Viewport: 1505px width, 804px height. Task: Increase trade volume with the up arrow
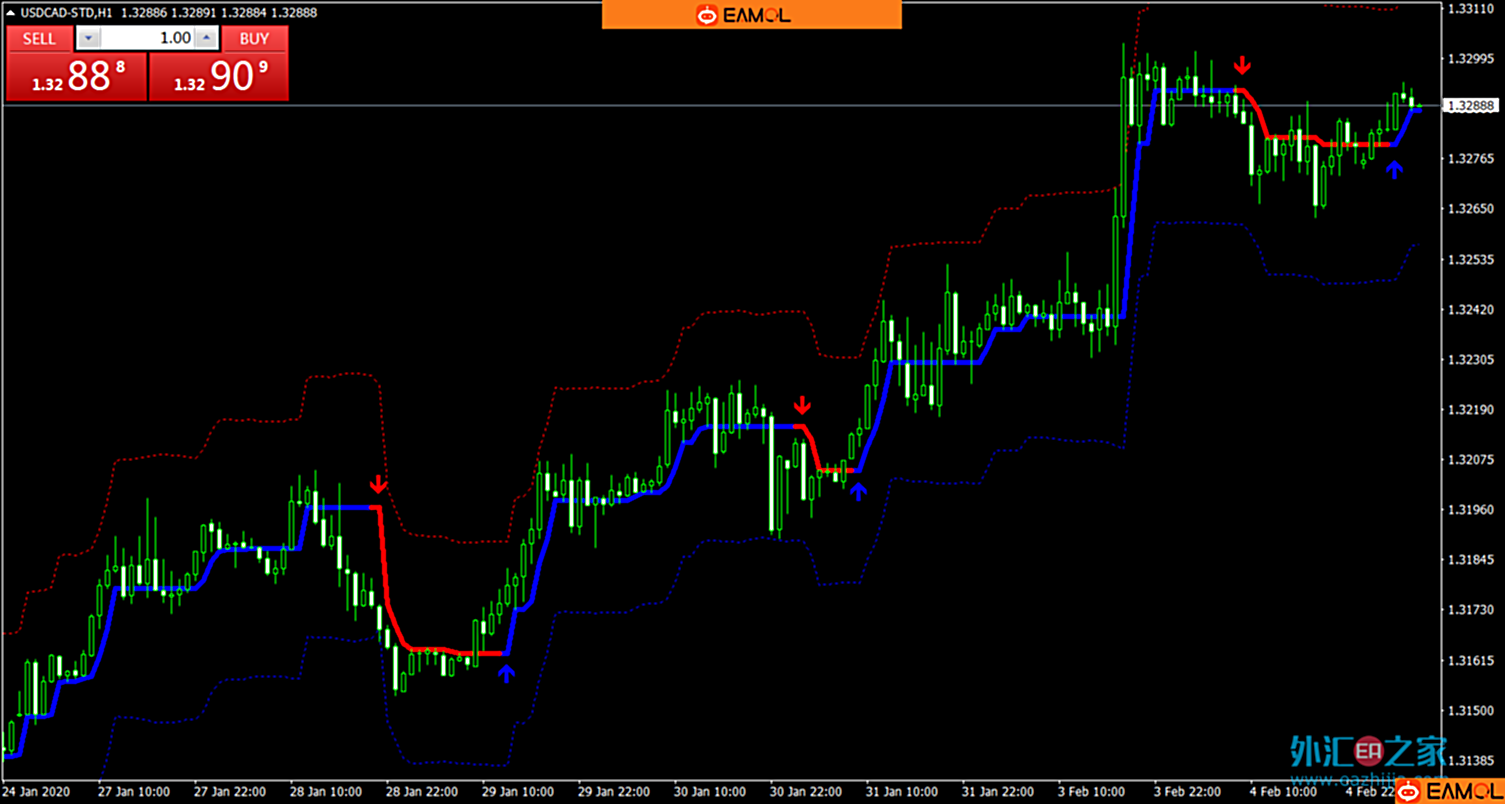tap(206, 38)
